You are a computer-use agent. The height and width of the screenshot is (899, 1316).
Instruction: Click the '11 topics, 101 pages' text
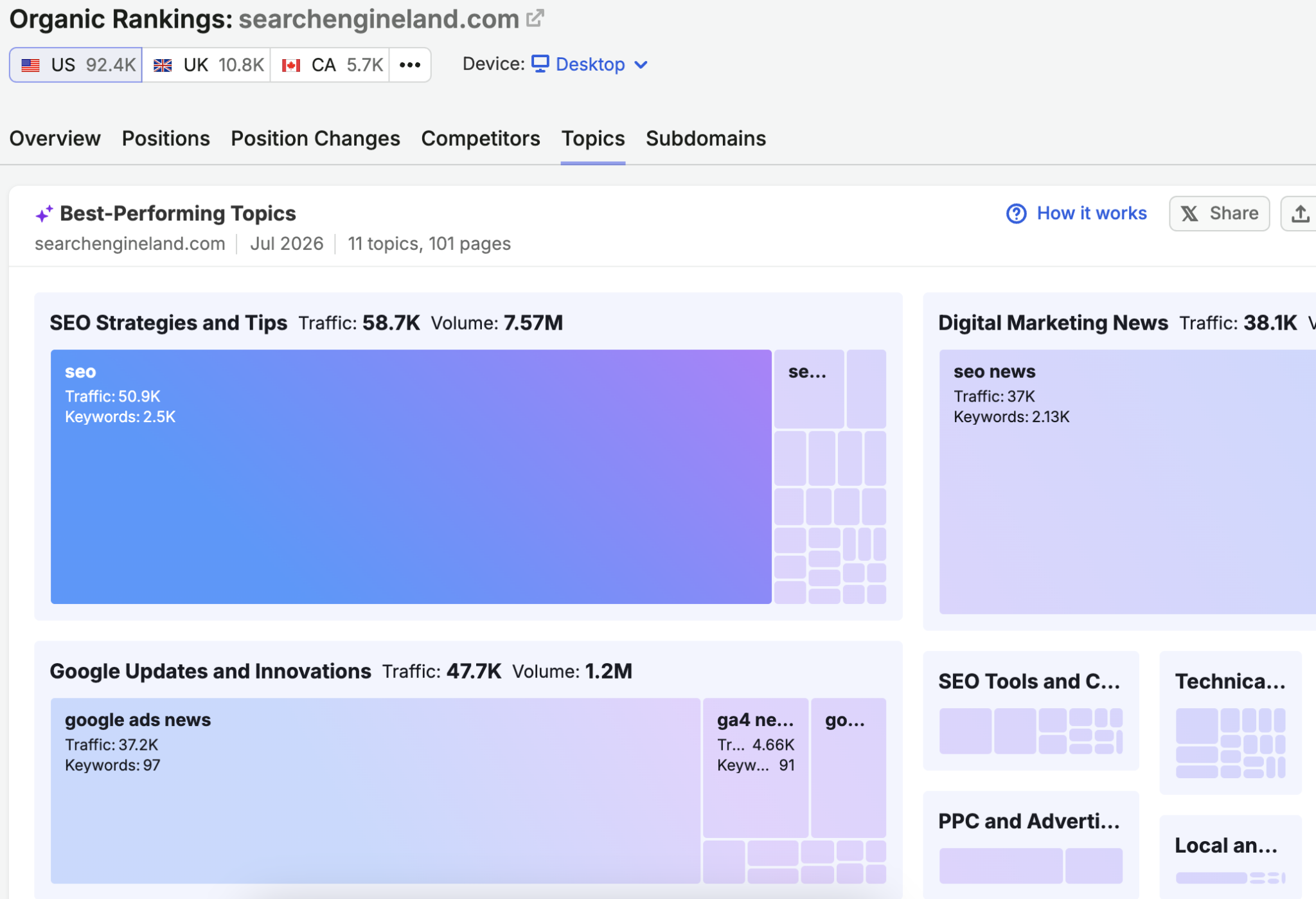coord(429,244)
